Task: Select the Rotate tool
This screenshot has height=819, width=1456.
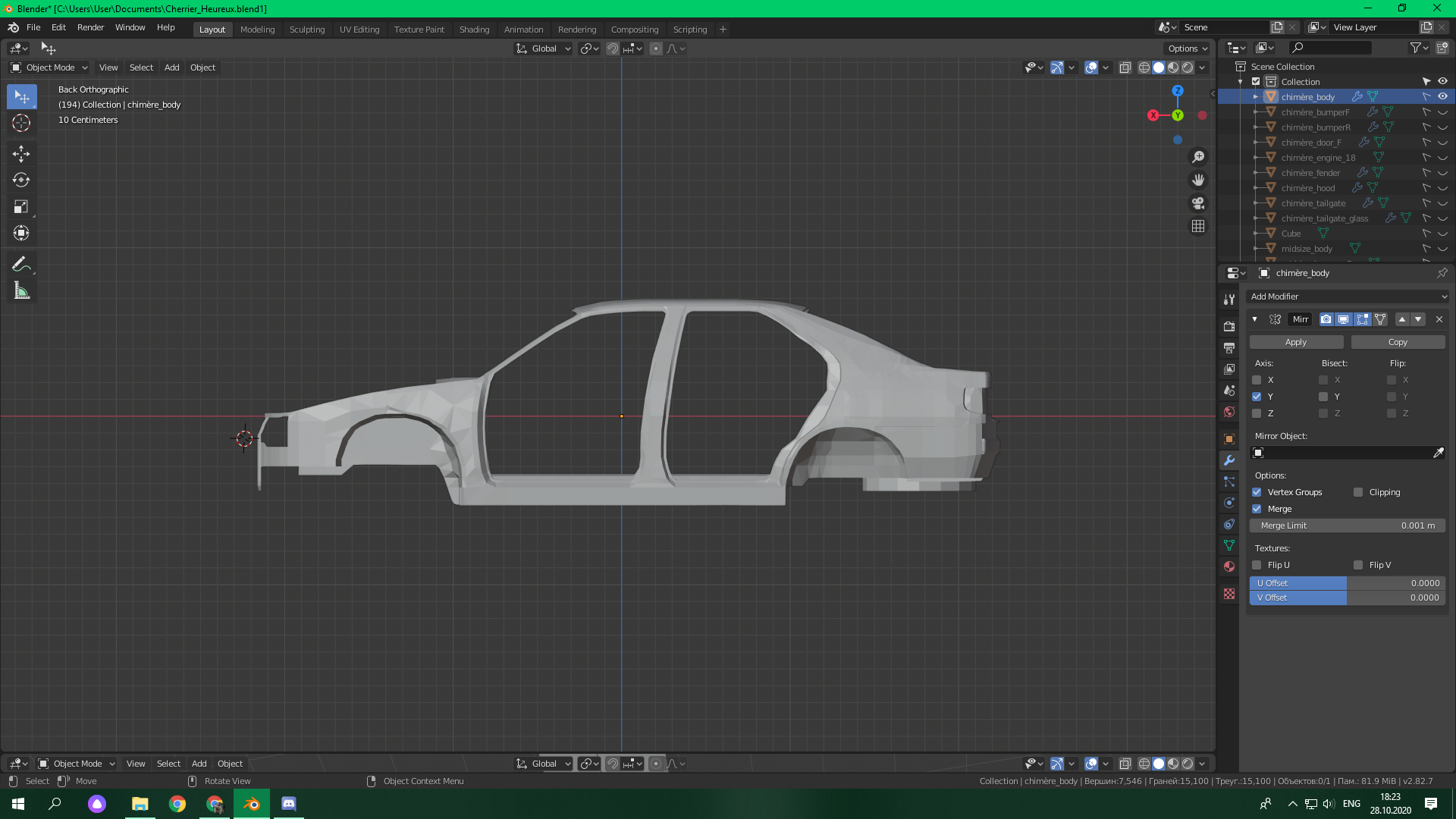Action: point(21,180)
